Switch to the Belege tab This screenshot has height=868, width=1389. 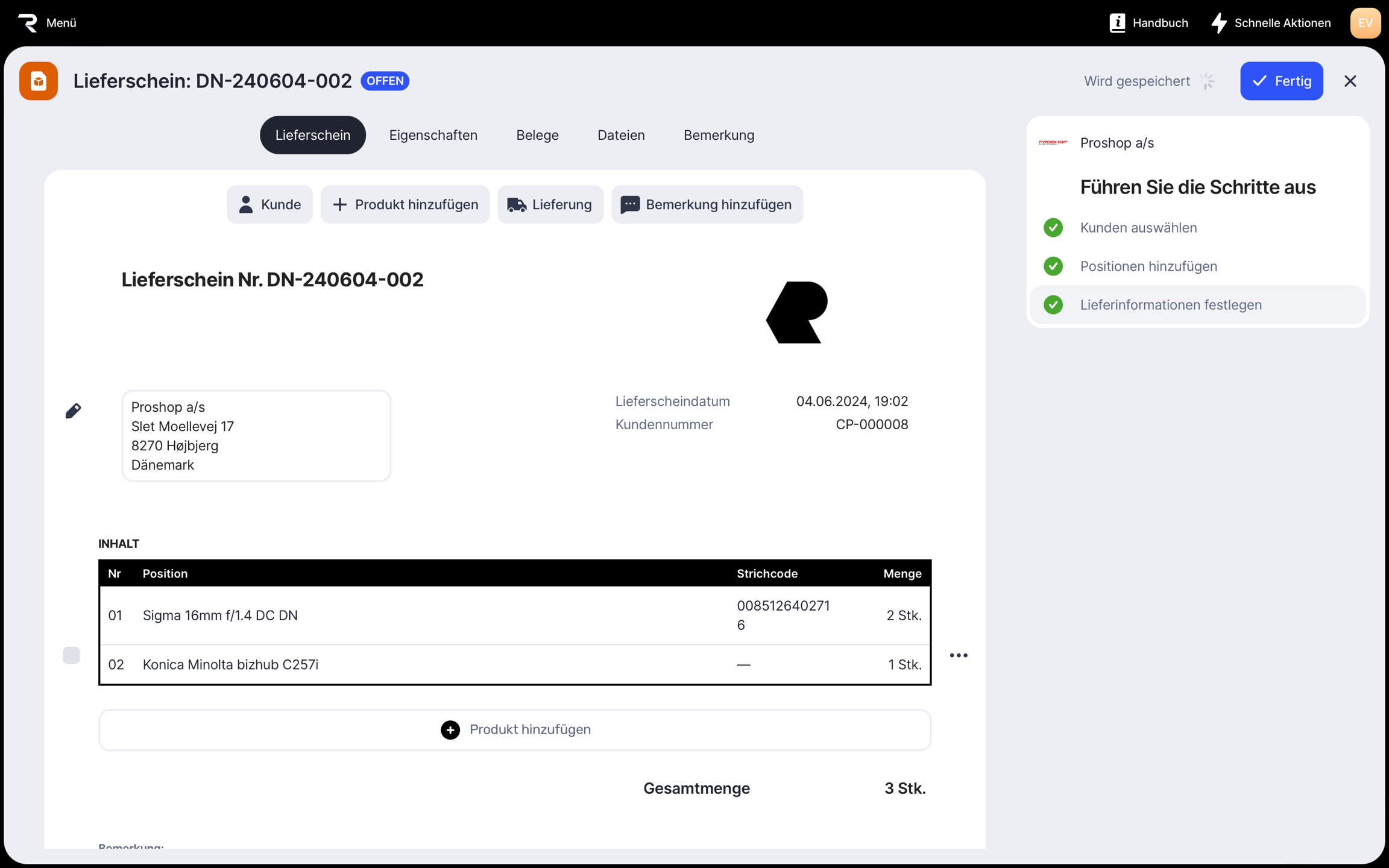(537, 135)
